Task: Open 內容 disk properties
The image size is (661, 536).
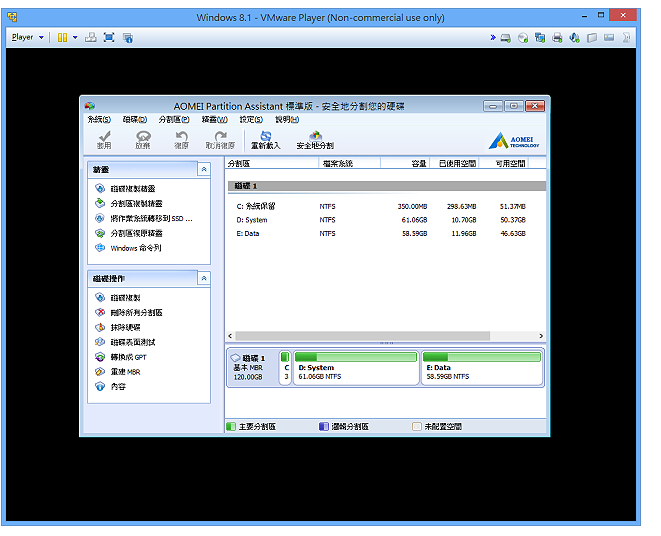Action: click(x=118, y=386)
